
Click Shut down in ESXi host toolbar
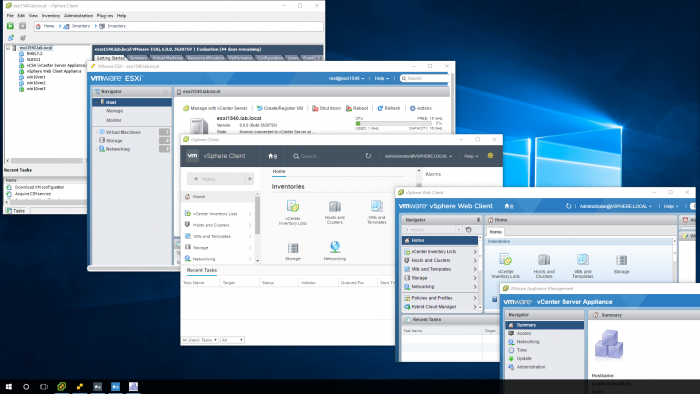[x=326, y=108]
